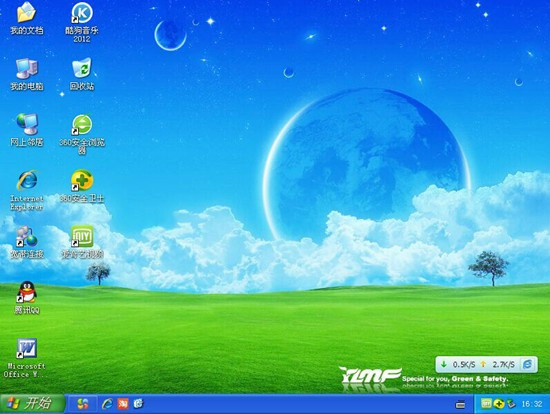550x414 pixels.
Task: Open the 开始 start menu
Action: [32, 403]
